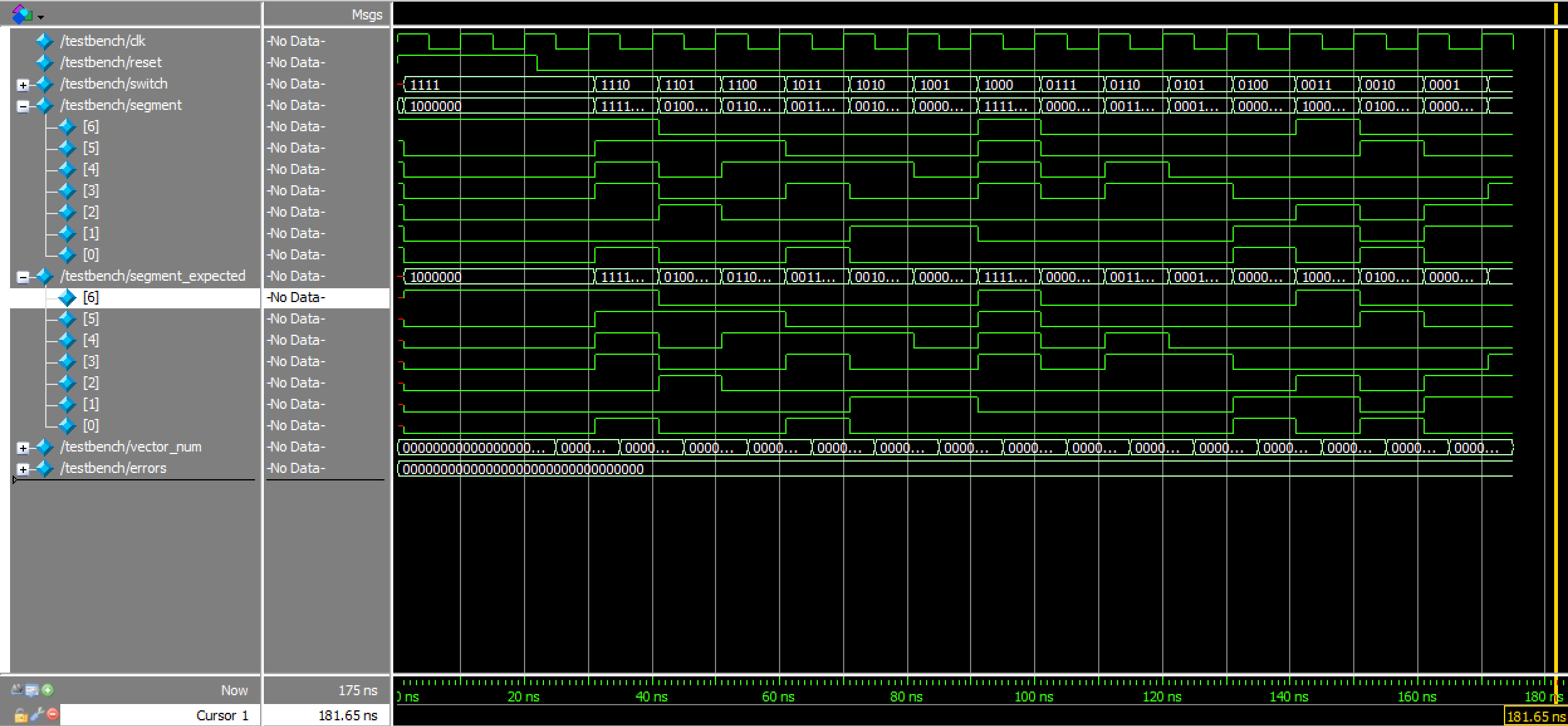Viewport: 1568px width, 726px height.
Task: Open the Edit Grid & Timeline preferences icon
Action: pyautogui.click(x=32, y=690)
